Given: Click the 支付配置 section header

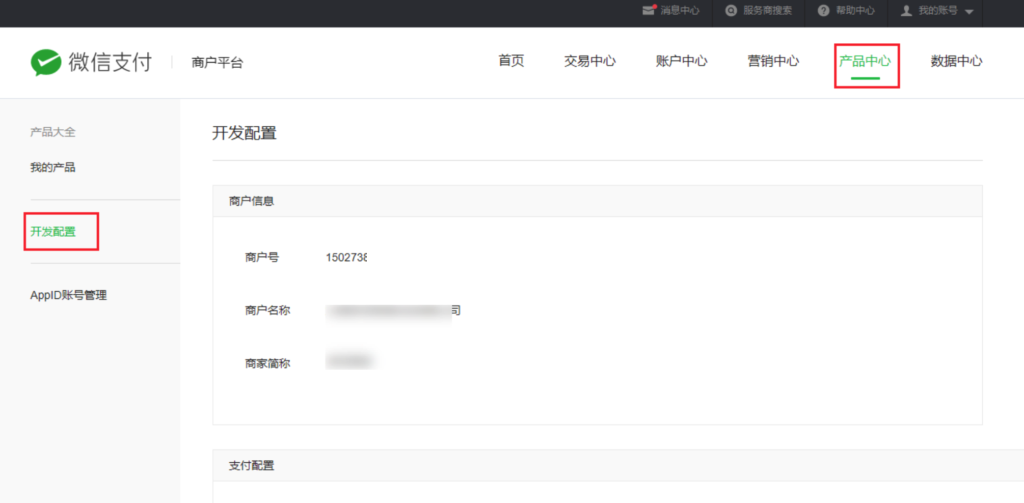Looking at the screenshot, I should [251, 466].
